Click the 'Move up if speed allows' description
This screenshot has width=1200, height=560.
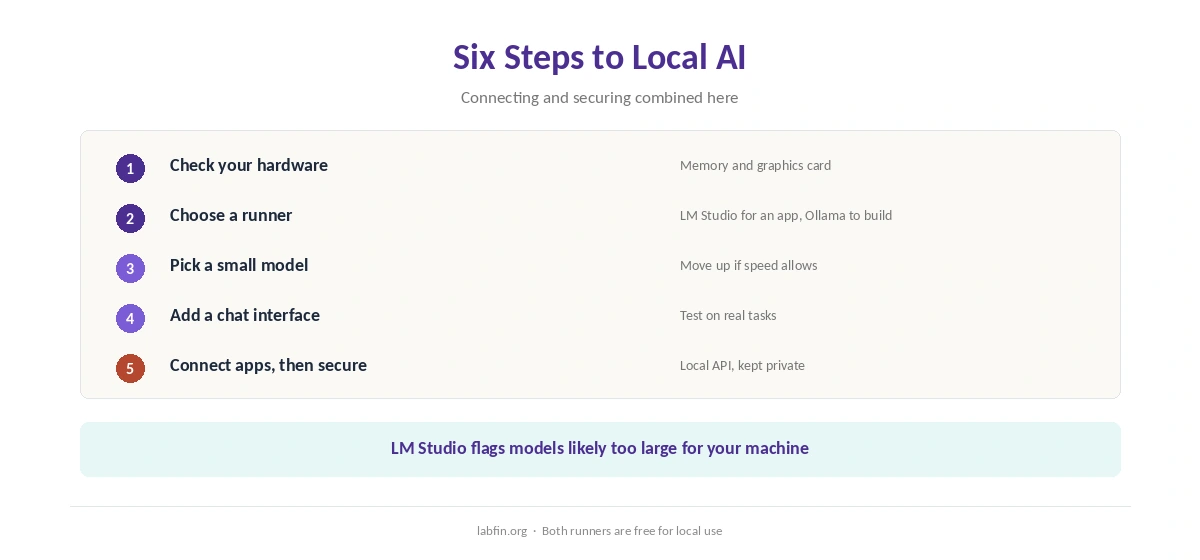[x=749, y=266]
